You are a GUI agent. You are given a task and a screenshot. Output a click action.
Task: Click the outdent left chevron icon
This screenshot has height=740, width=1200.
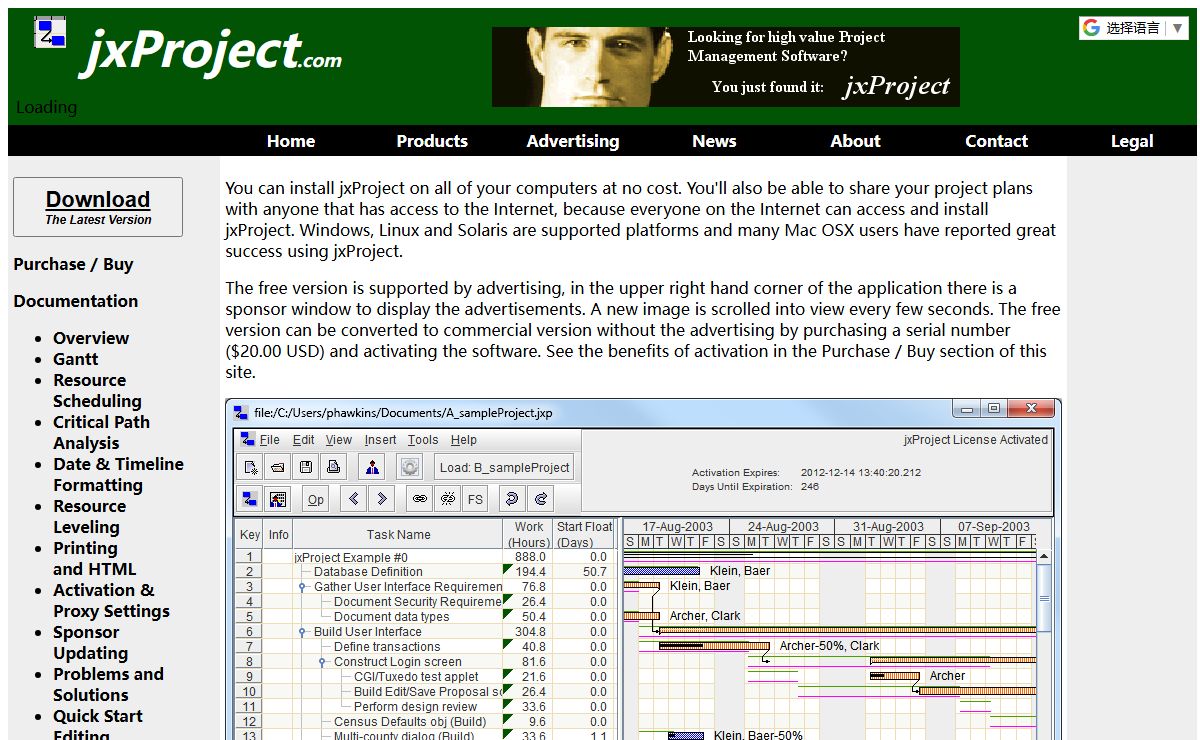[x=354, y=499]
